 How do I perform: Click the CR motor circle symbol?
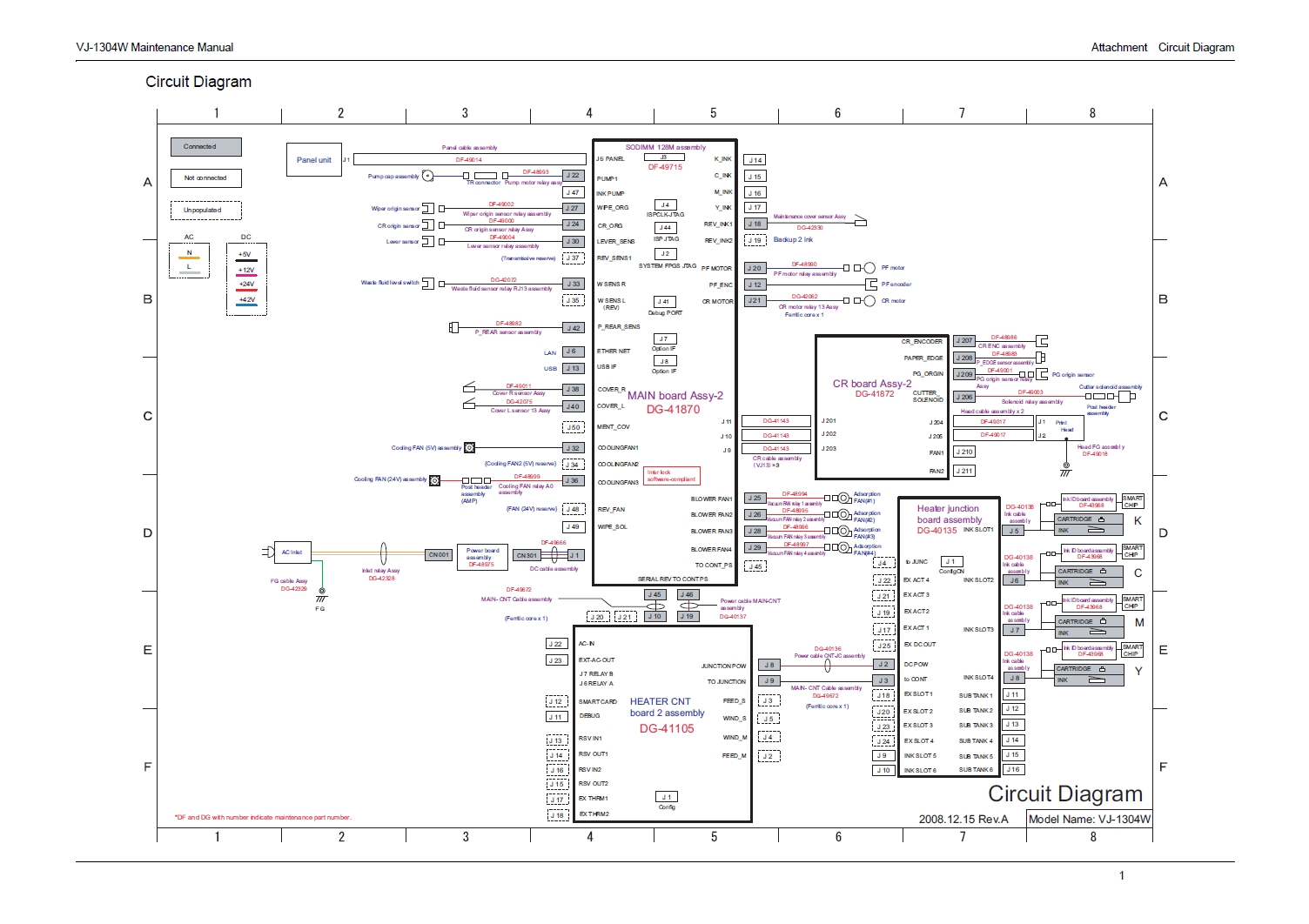[x=869, y=301]
